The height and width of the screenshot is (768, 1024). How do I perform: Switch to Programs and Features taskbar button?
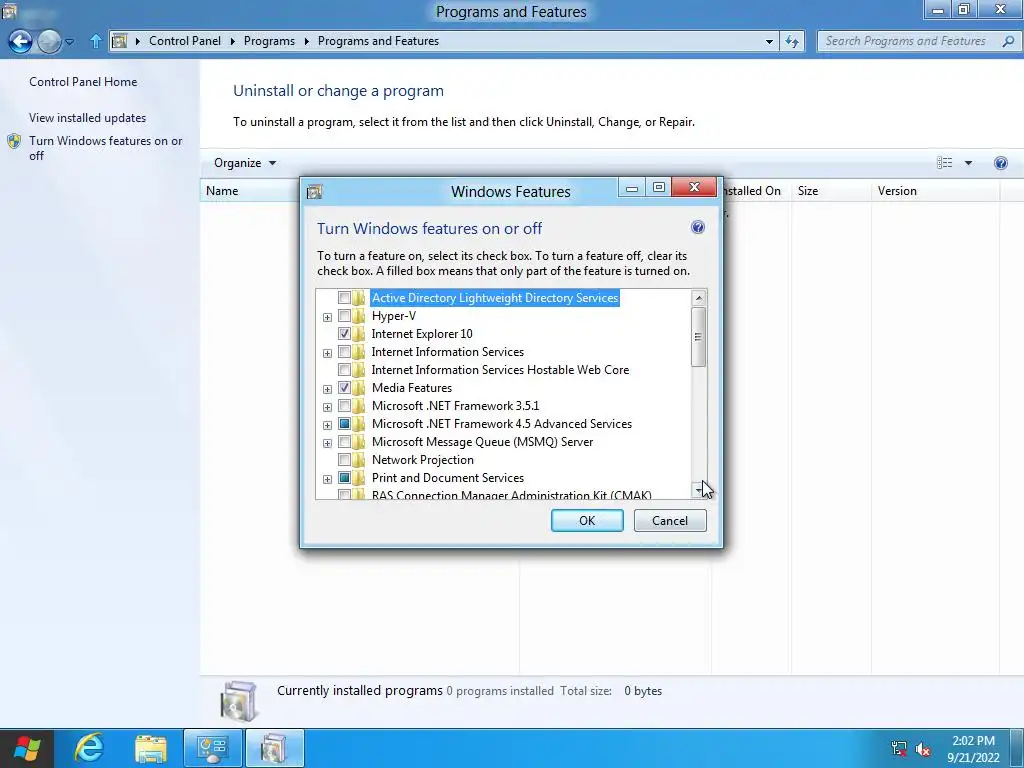[274, 748]
